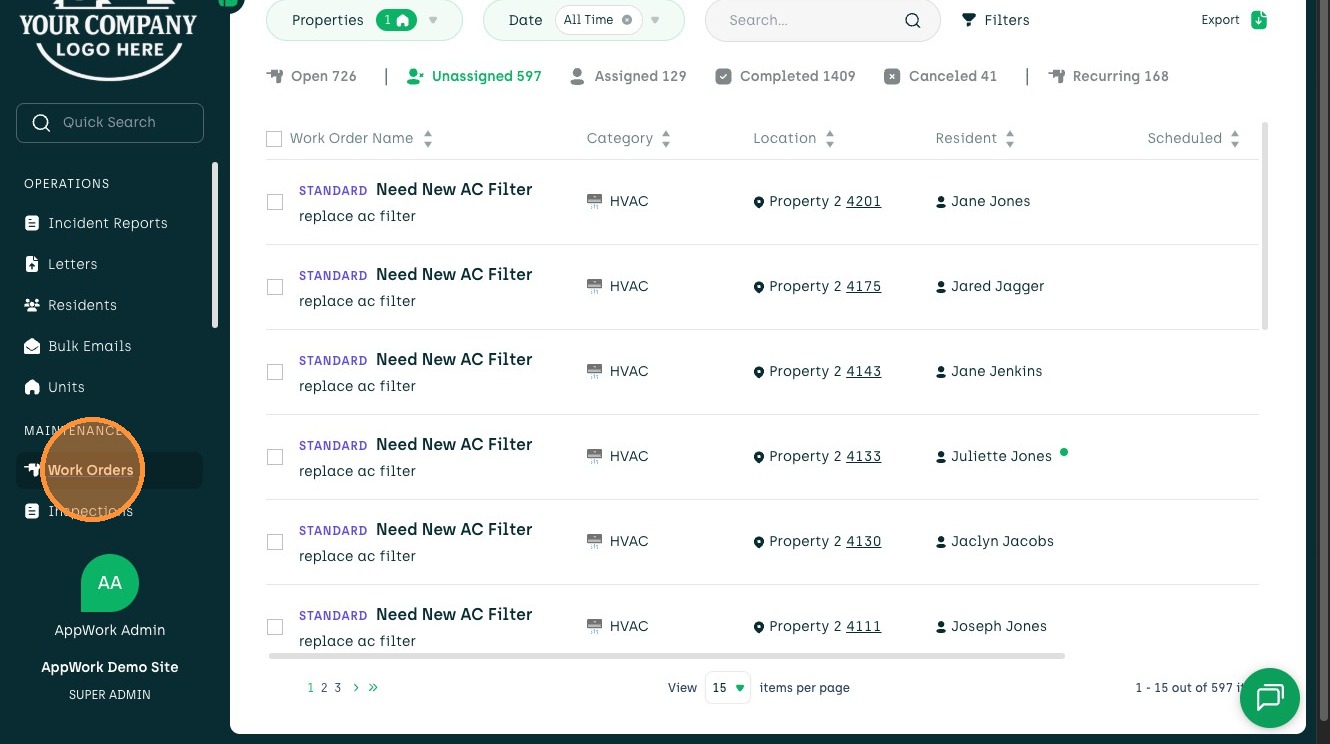The height and width of the screenshot is (744, 1330).
Task: Open unit 4201 location link
Action: pyautogui.click(x=863, y=201)
